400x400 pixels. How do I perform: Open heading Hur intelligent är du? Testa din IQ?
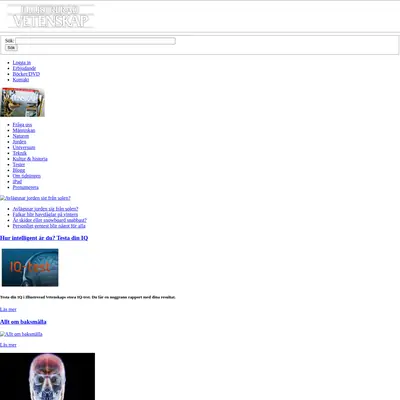click(44, 238)
